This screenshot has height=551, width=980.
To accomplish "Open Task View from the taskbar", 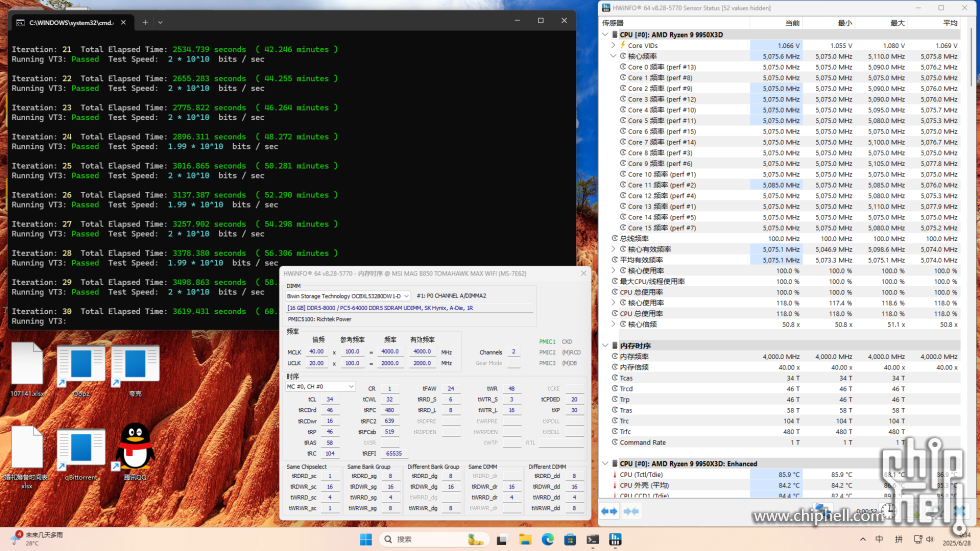I will click(x=502, y=540).
